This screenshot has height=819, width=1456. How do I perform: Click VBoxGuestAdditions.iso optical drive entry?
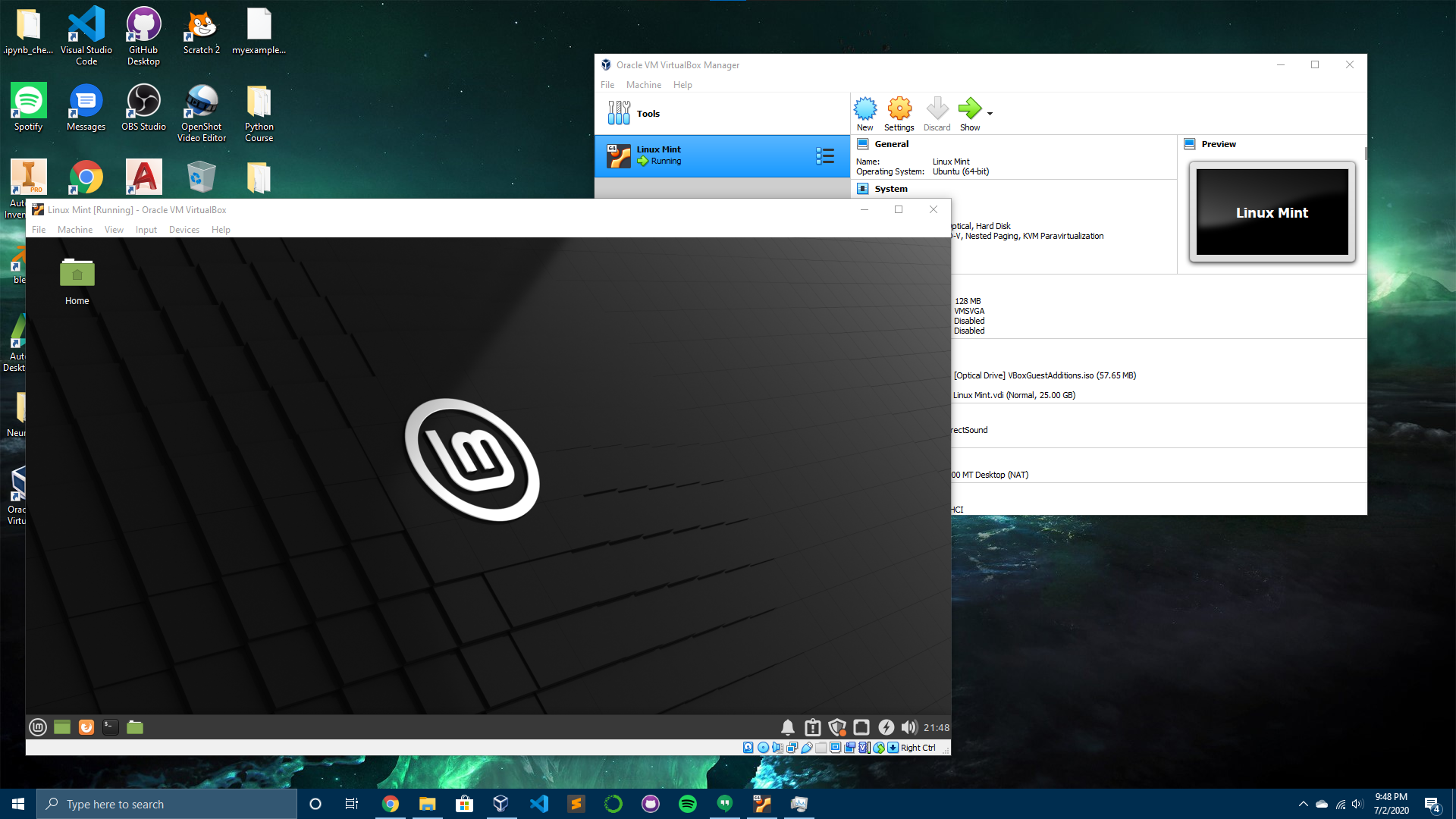1045,375
